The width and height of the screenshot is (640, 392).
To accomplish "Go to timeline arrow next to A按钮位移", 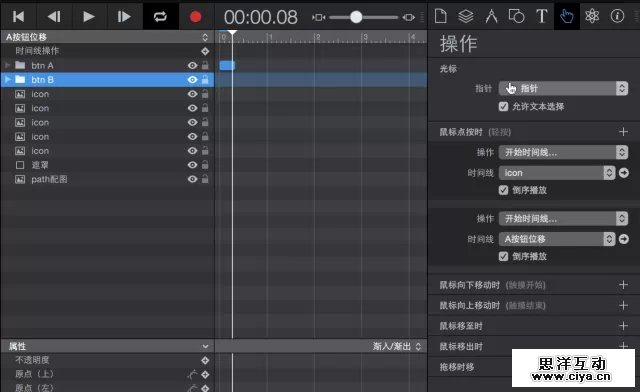I will [624, 239].
